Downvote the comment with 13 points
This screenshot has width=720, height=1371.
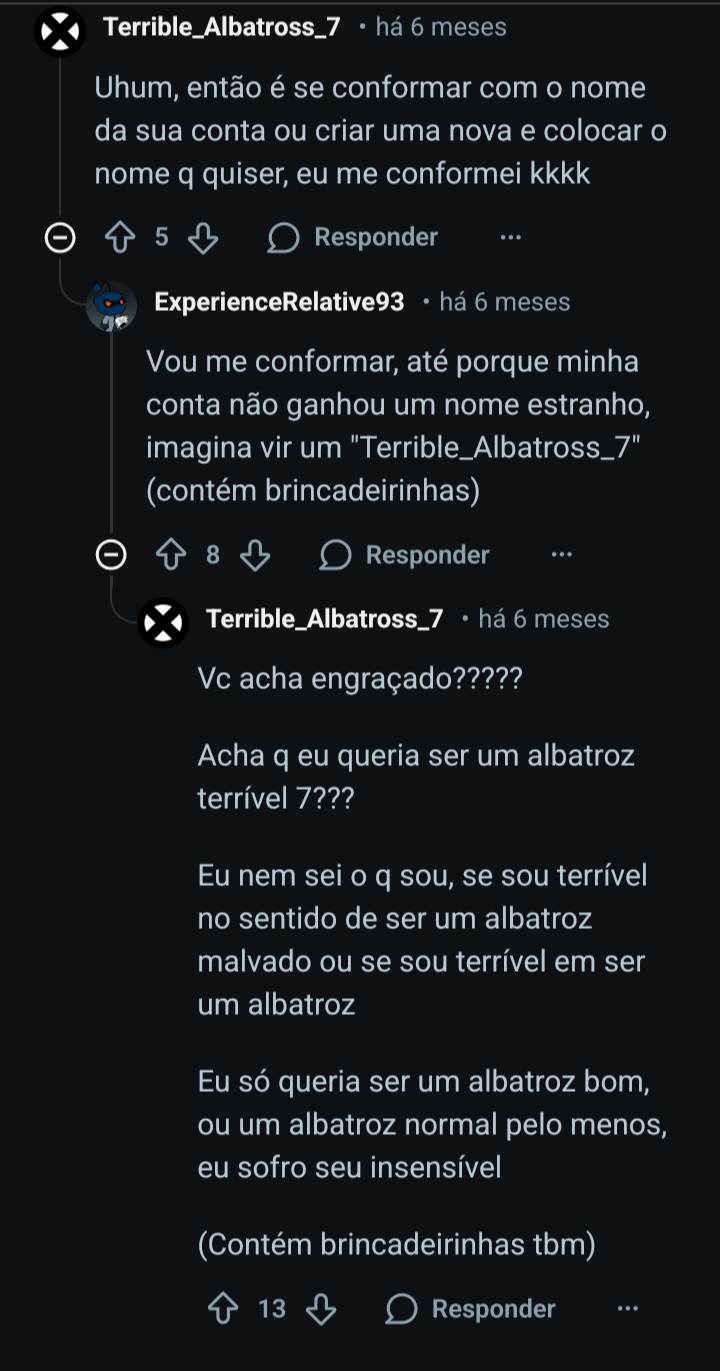(x=321, y=1309)
